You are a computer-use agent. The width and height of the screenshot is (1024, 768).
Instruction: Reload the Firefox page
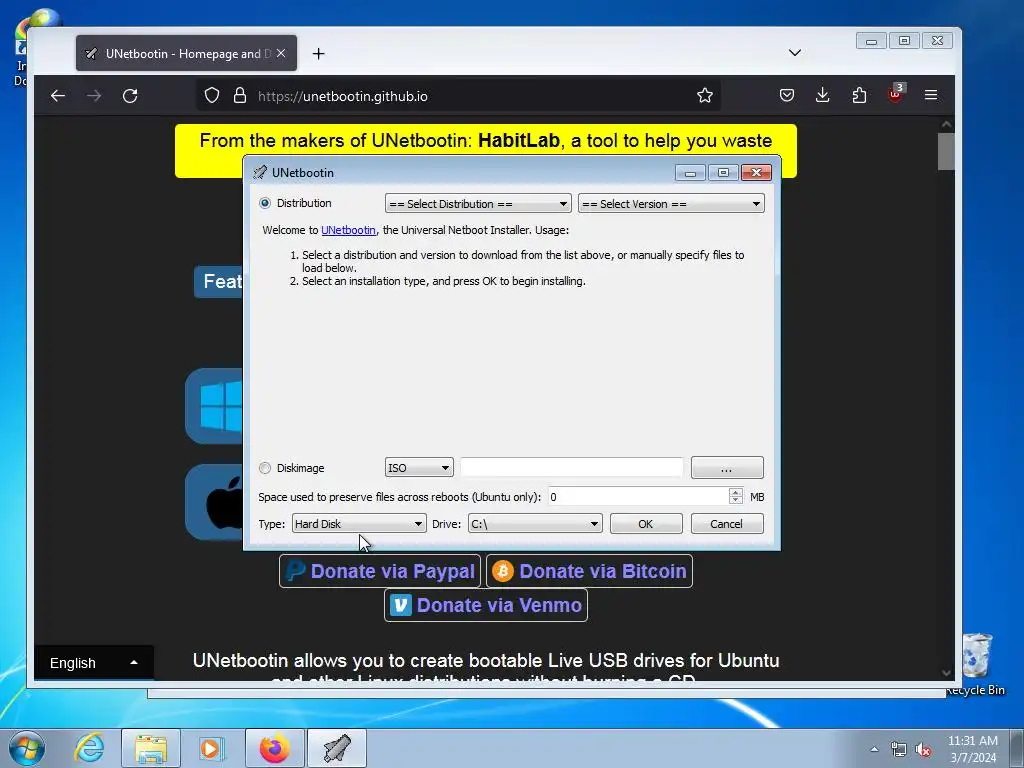[x=130, y=96]
